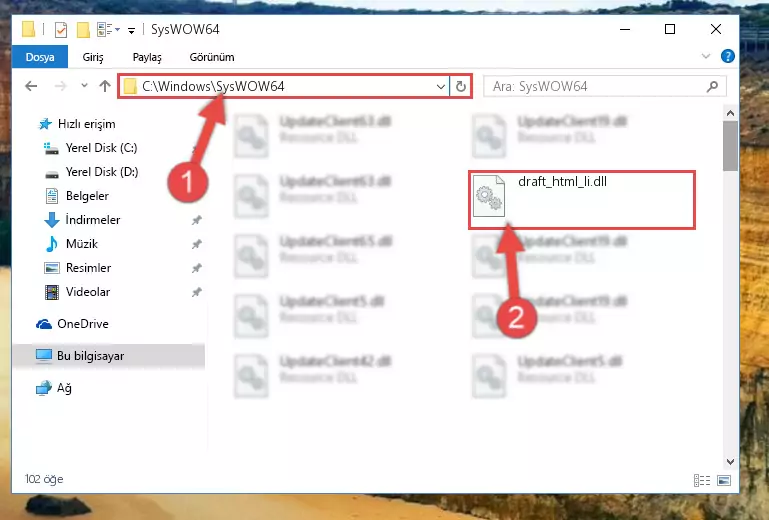Open Videolar in navigation pane

pyautogui.click(x=88, y=292)
